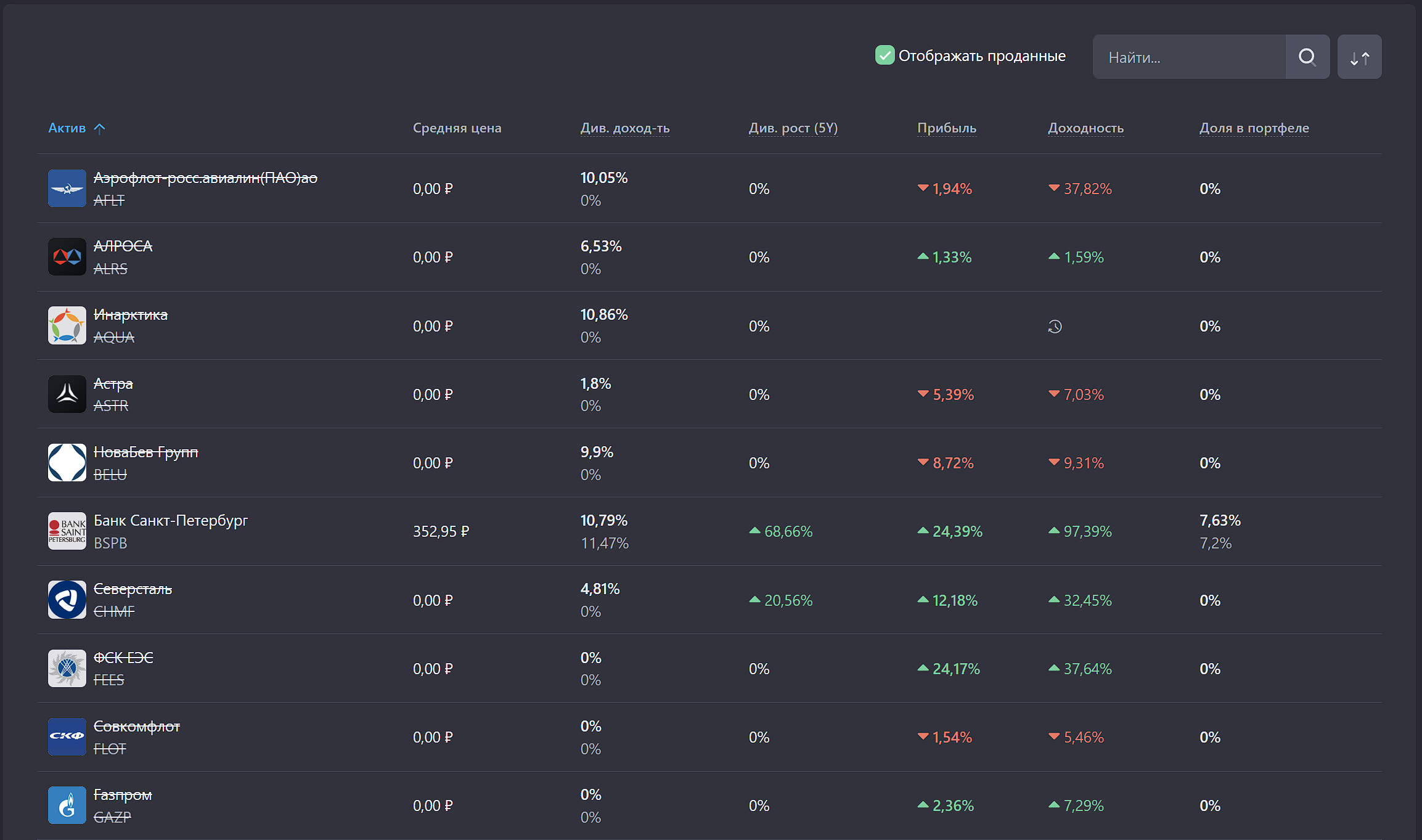The image size is (1422, 840).
Task: Click the 7,2% share value under 7,63%
Action: coord(1216,543)
